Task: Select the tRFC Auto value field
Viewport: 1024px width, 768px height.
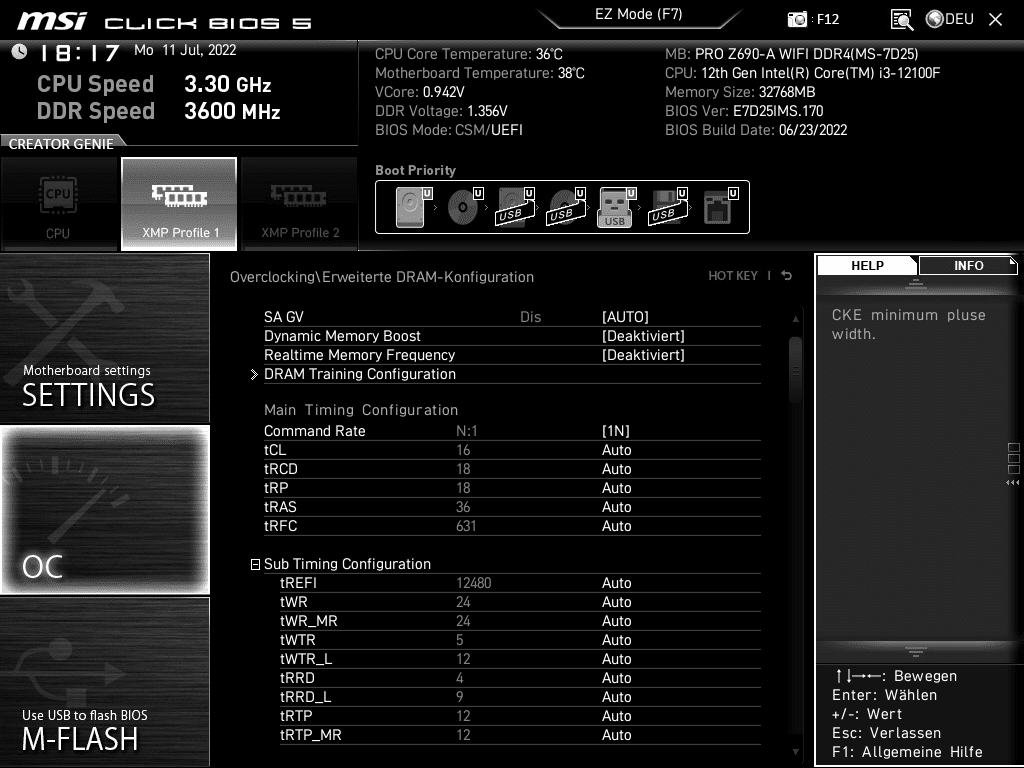Action: [616, 526]
